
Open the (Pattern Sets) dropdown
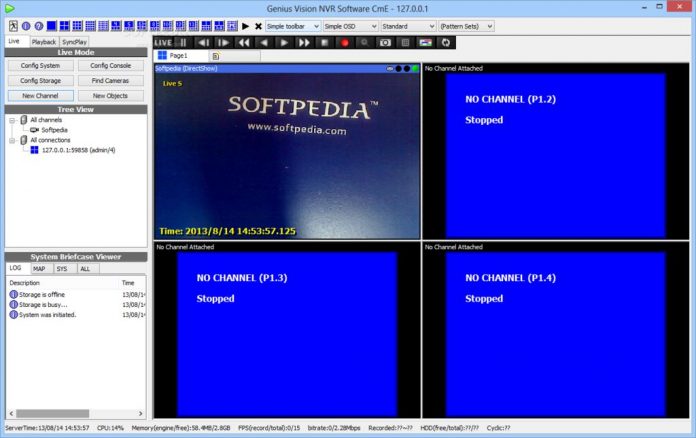coord(466,26)
